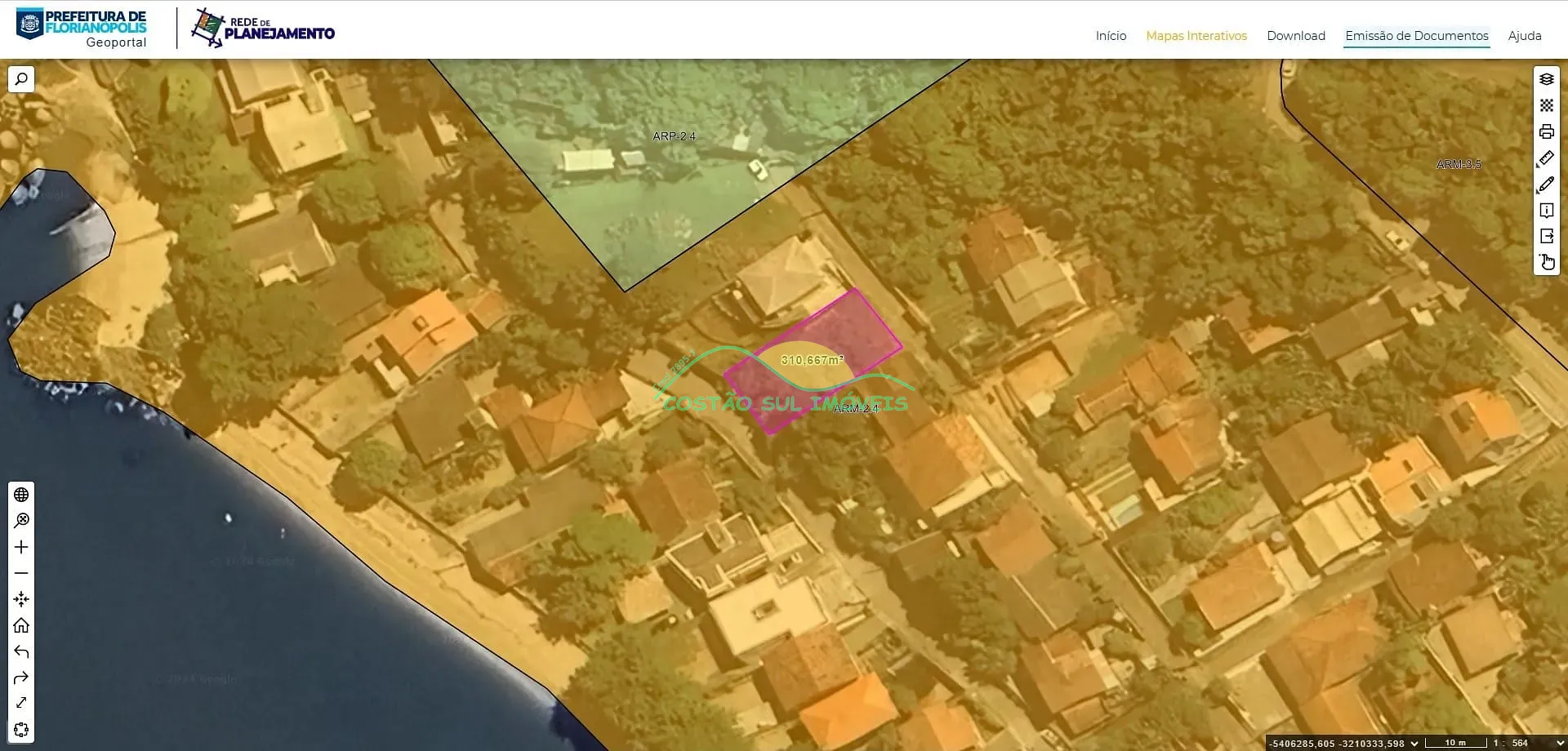The image size is (1568, 751).
Task: Go forward to next map extent
Action: 21,678
